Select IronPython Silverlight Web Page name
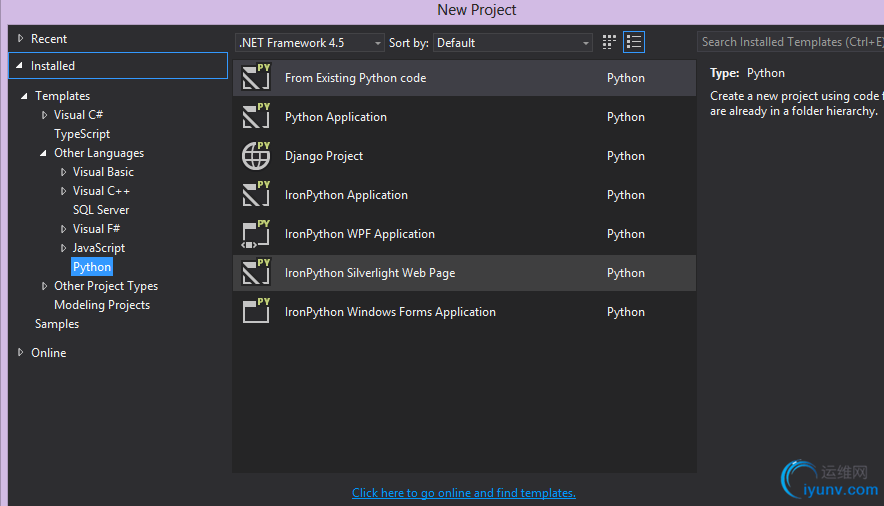 370,273
